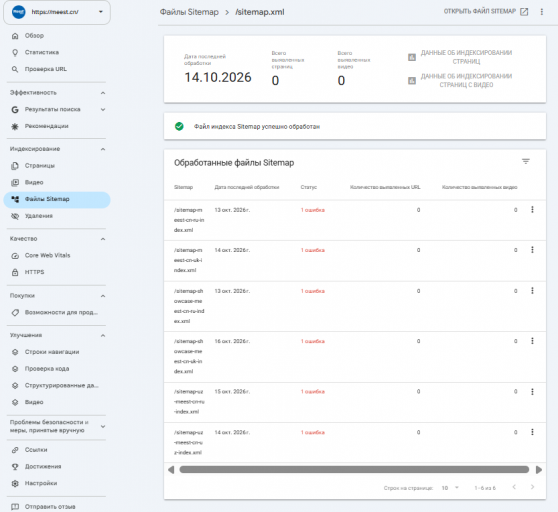
Task: Open ДАННЫЕ ОБ ИНДЕКСИРОВАНИИ СТРАНИЦ link
Action: tap(460, 57)
